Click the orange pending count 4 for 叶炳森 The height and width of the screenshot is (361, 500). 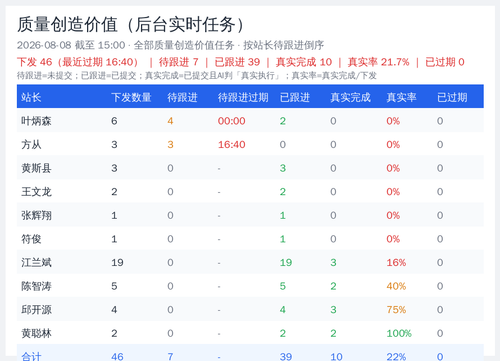(170, 121)
